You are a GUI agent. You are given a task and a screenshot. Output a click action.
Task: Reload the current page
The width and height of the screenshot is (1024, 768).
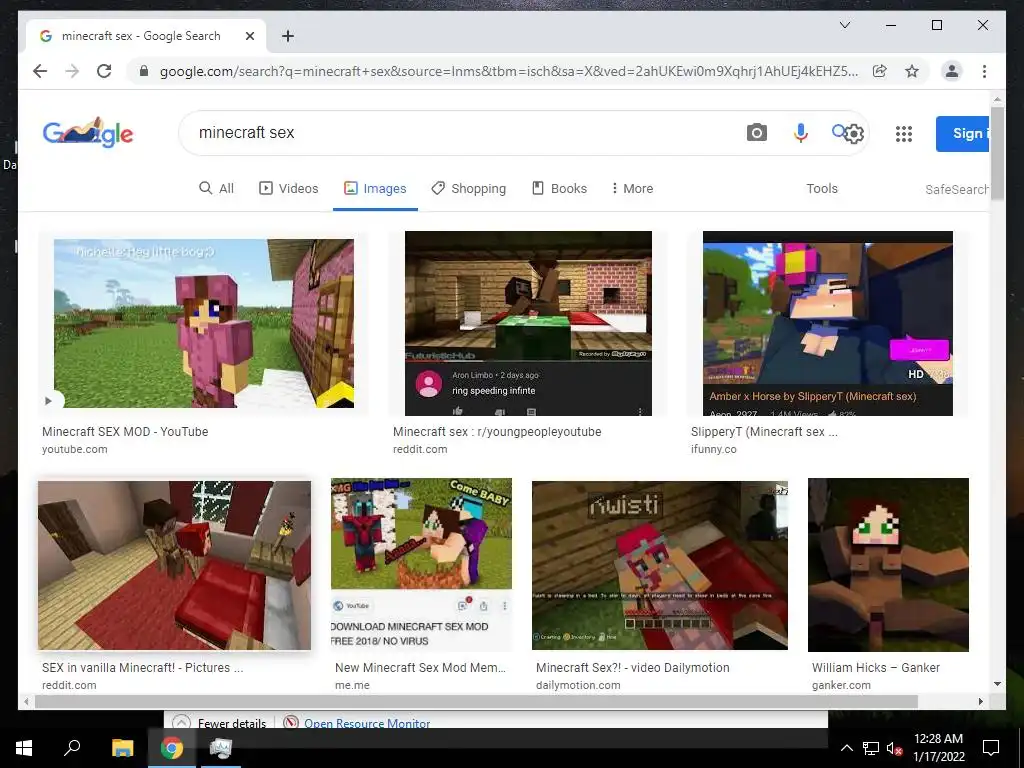[104, 71]
